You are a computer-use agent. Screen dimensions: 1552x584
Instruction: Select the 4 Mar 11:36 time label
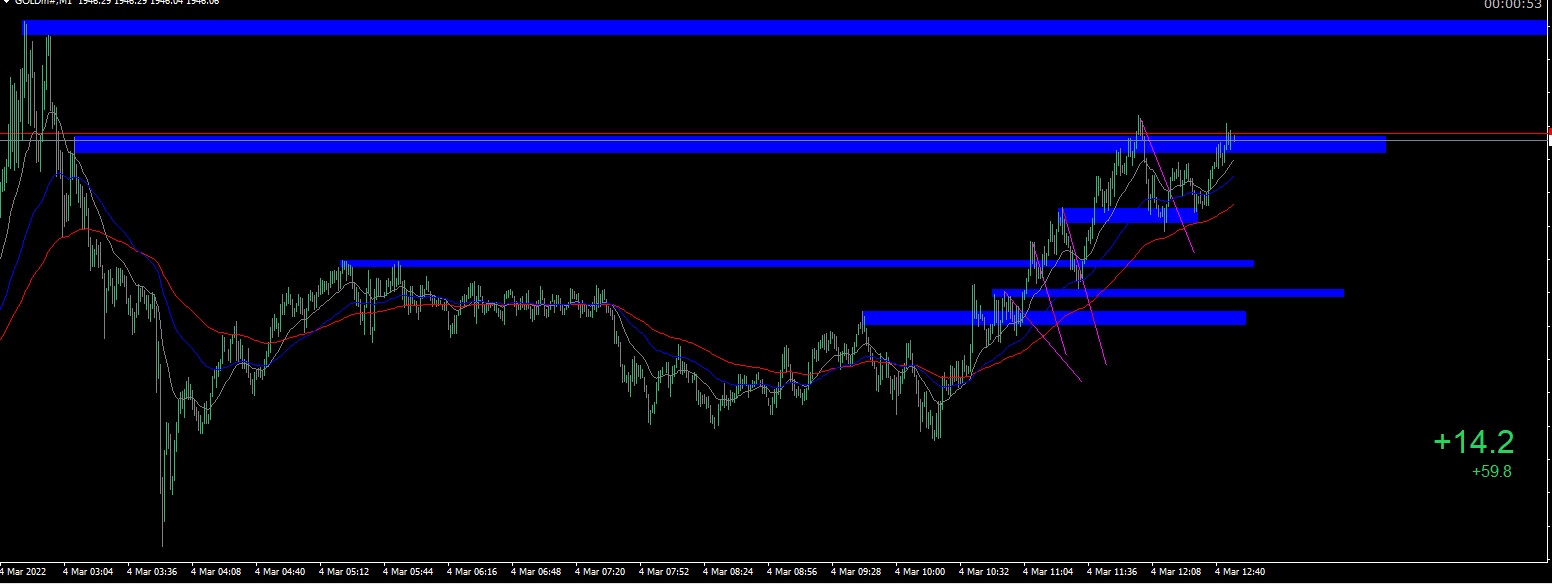[x=1112, y=572]
